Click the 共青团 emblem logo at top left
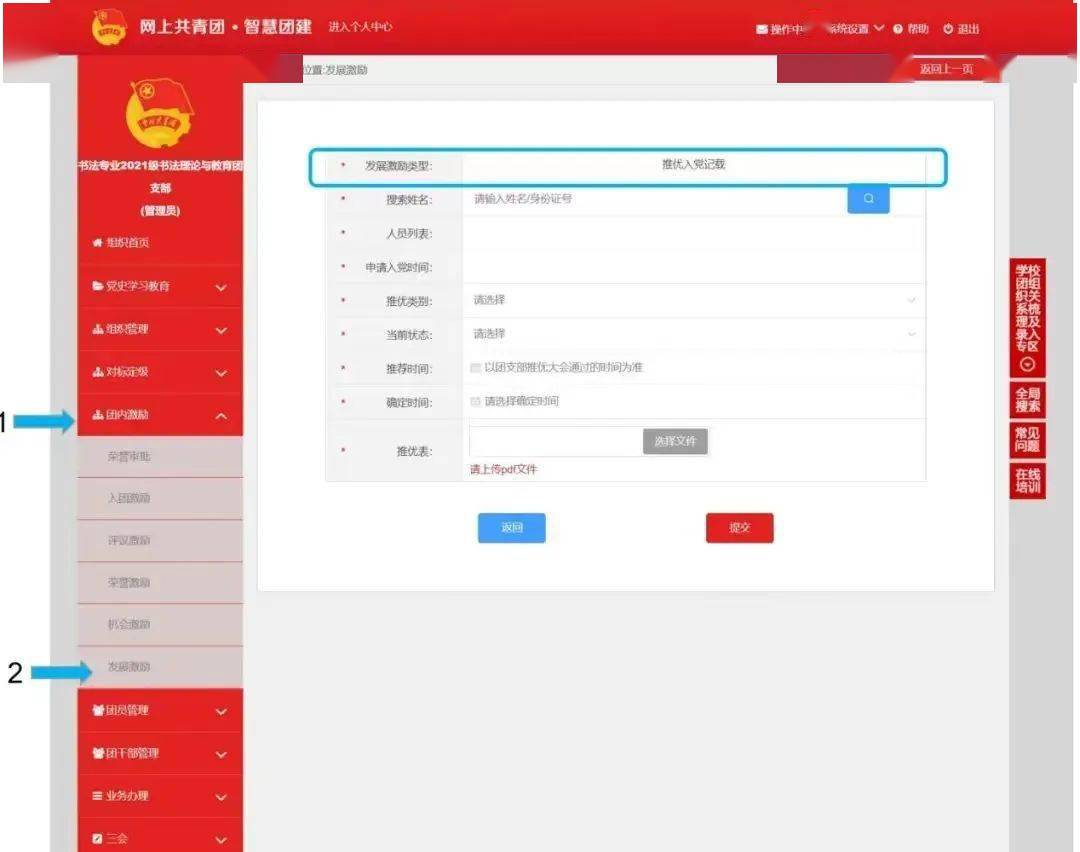The height and width of the screenshot is (852, 1080). (106, 27)
